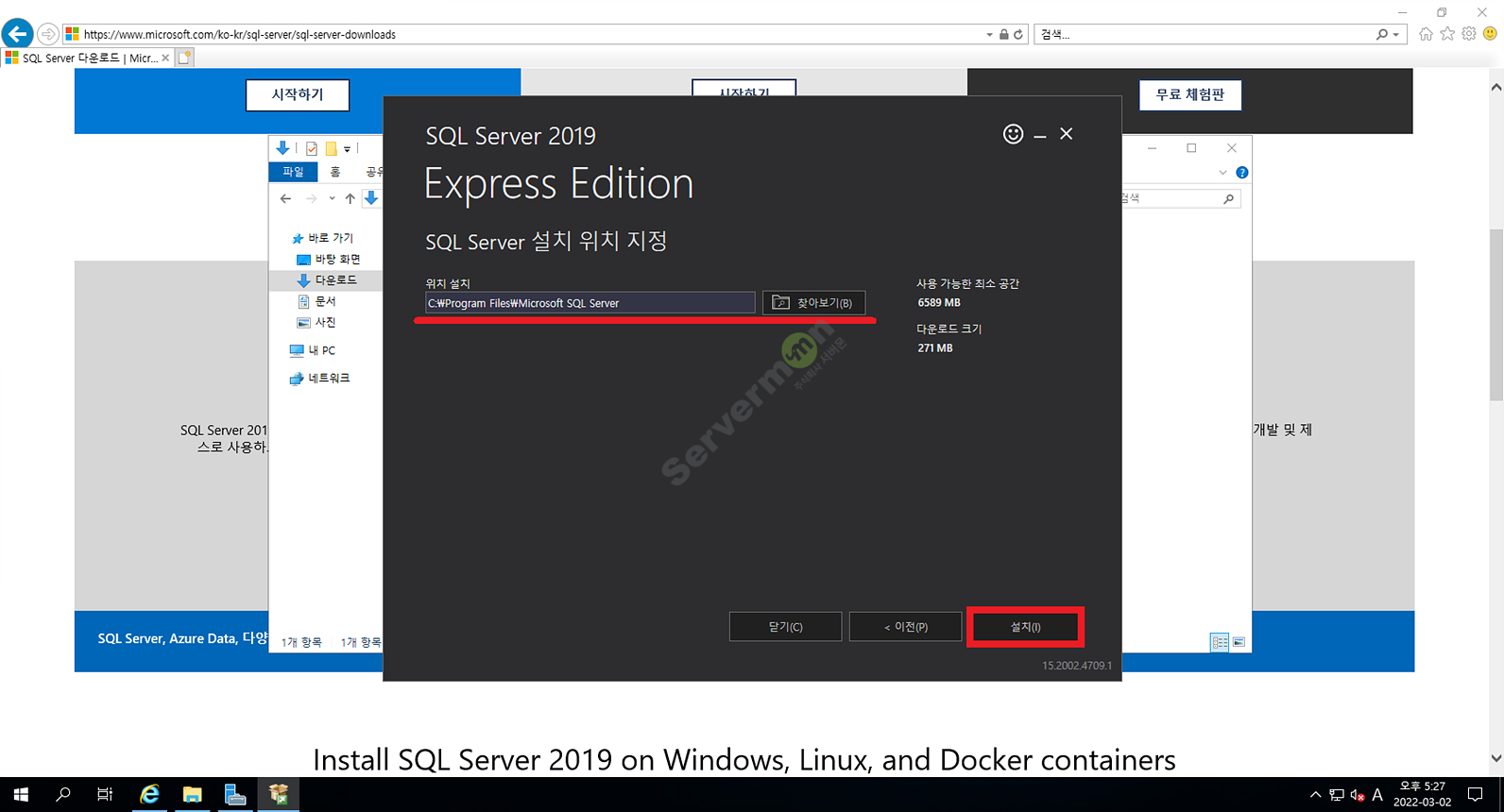Click the Explorer forward arrow

[311, 198]
